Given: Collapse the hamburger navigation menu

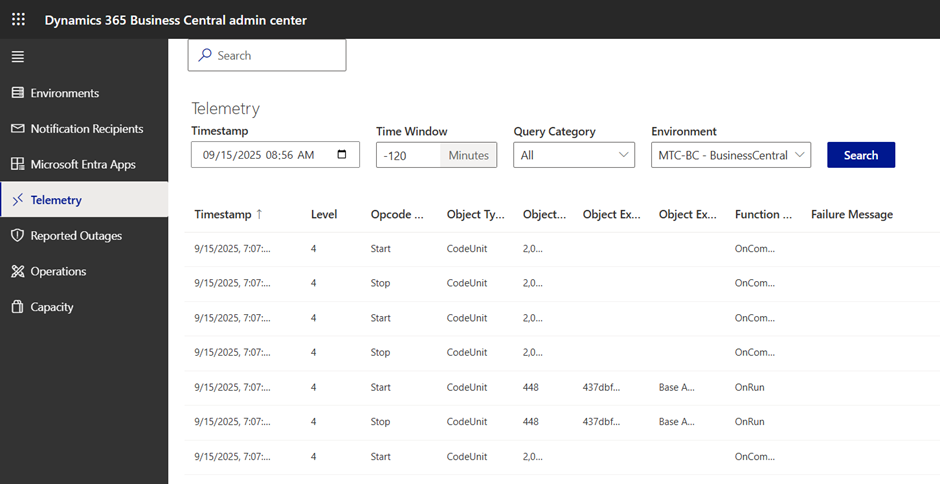Looking at the screenshot, I should point(17,56).
